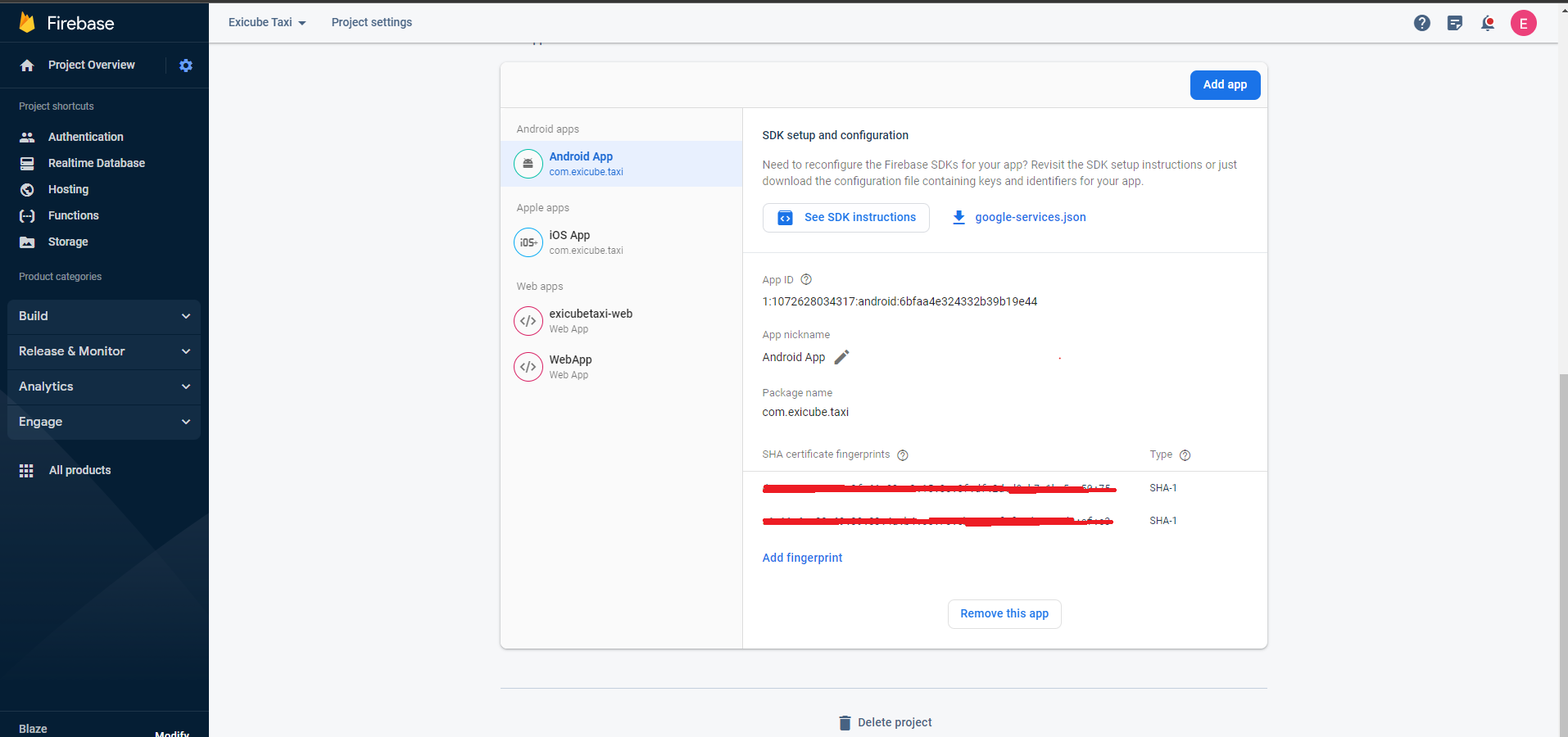Click SHA certificate fingerprints help icon
This screenshot has height=737, width=1568.
[x=903, y=455]
